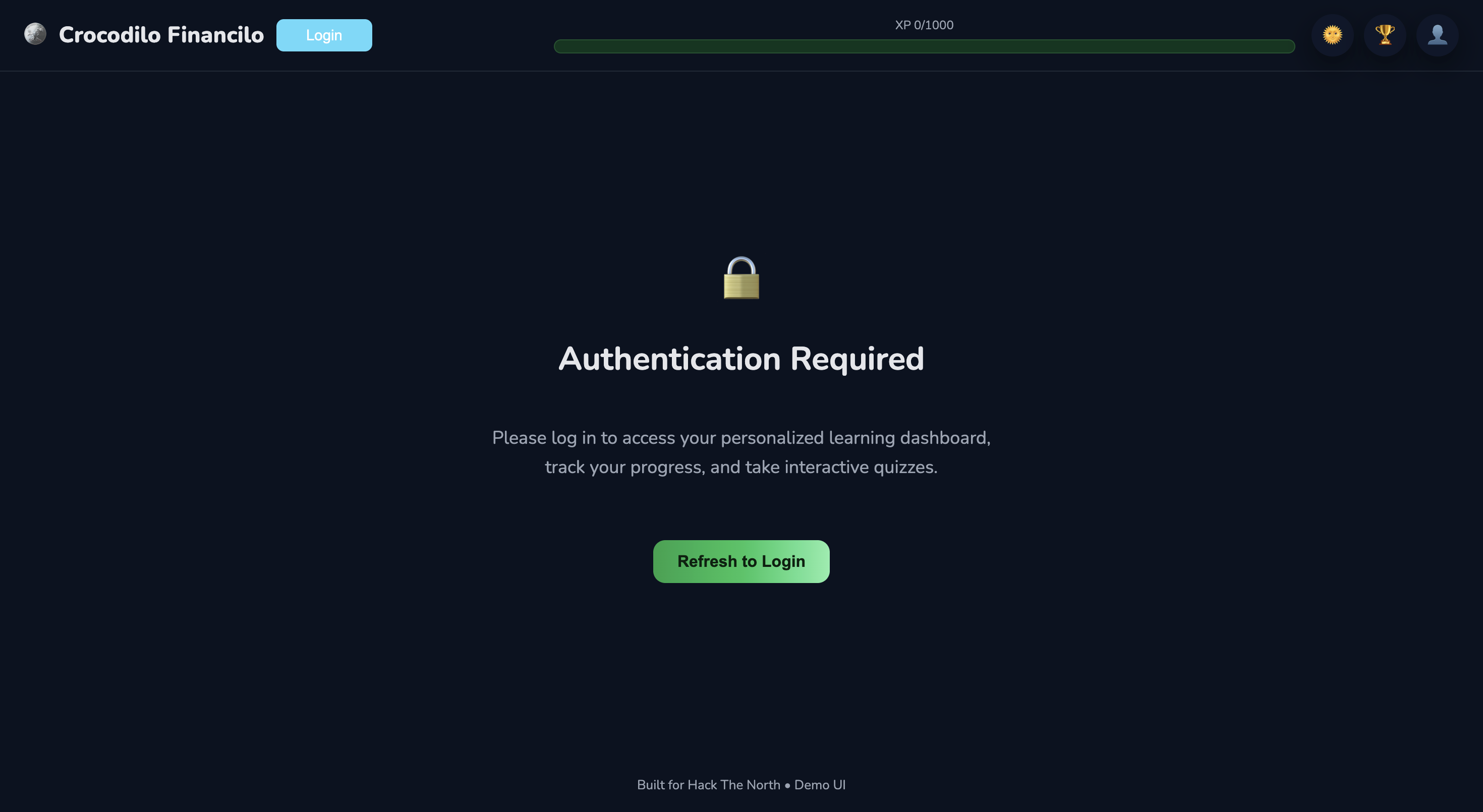Click the 'Please log in' text
1483x812 pixels.
[534, 438]
